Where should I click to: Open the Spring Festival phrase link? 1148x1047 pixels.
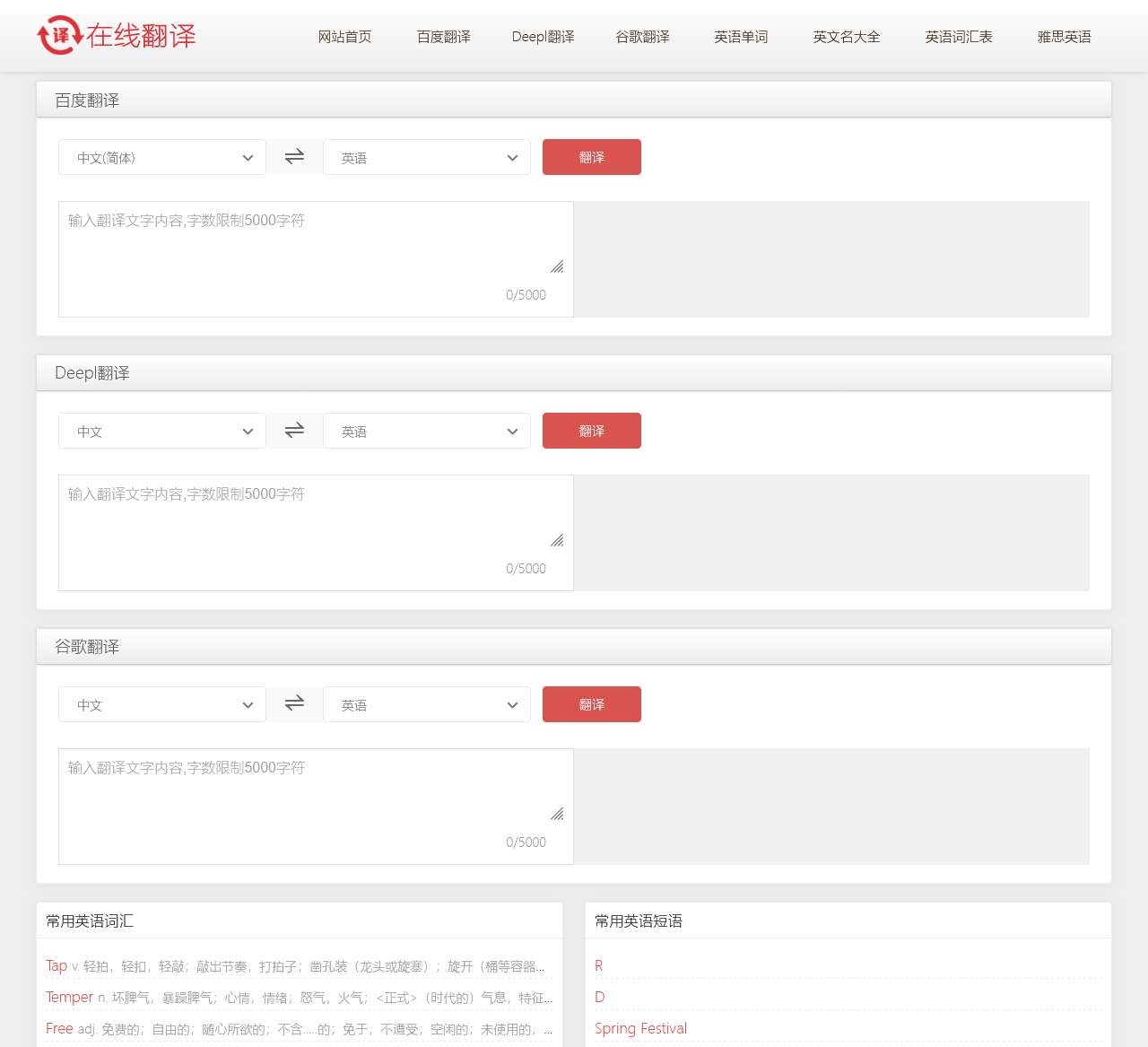641,1028
